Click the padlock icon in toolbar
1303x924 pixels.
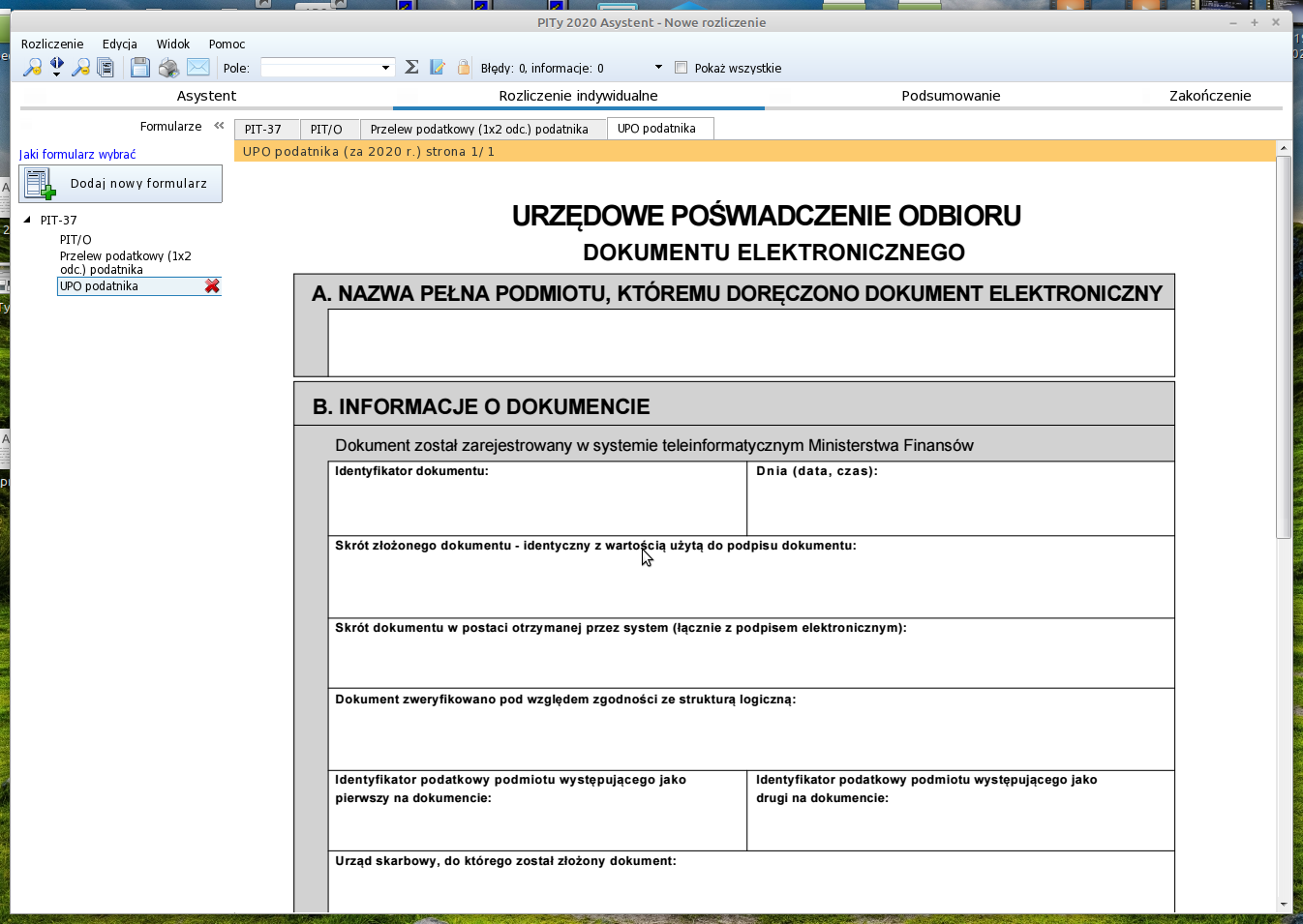tap(464, 68)
